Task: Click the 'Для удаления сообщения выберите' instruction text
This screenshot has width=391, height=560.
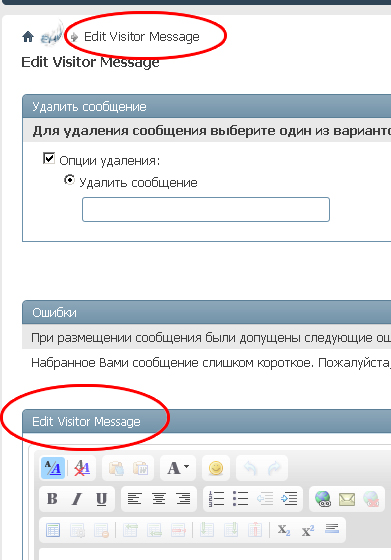Action: tap(212, 131)
